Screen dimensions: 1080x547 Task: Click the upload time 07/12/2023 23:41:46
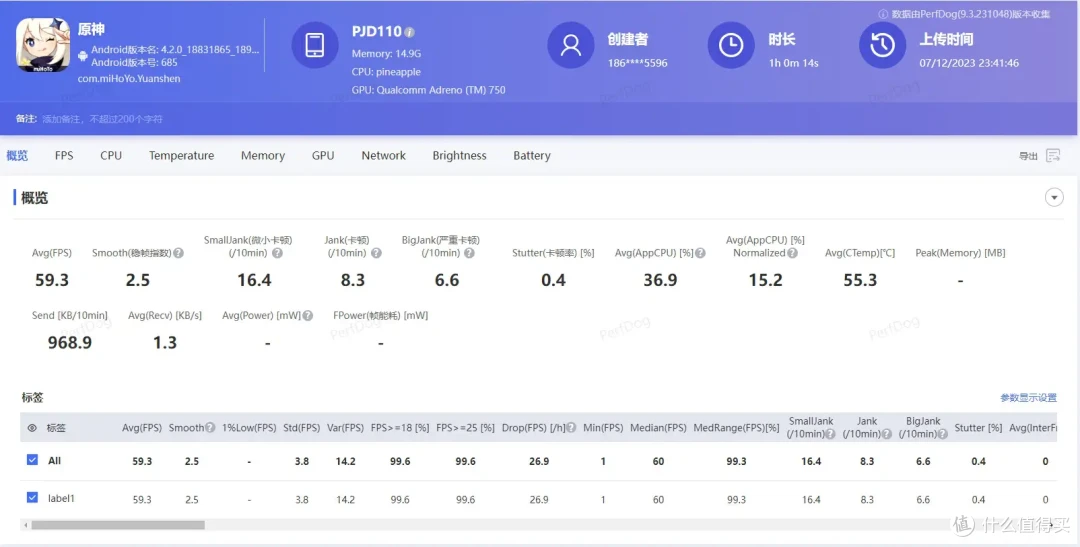tap(969, 63)
